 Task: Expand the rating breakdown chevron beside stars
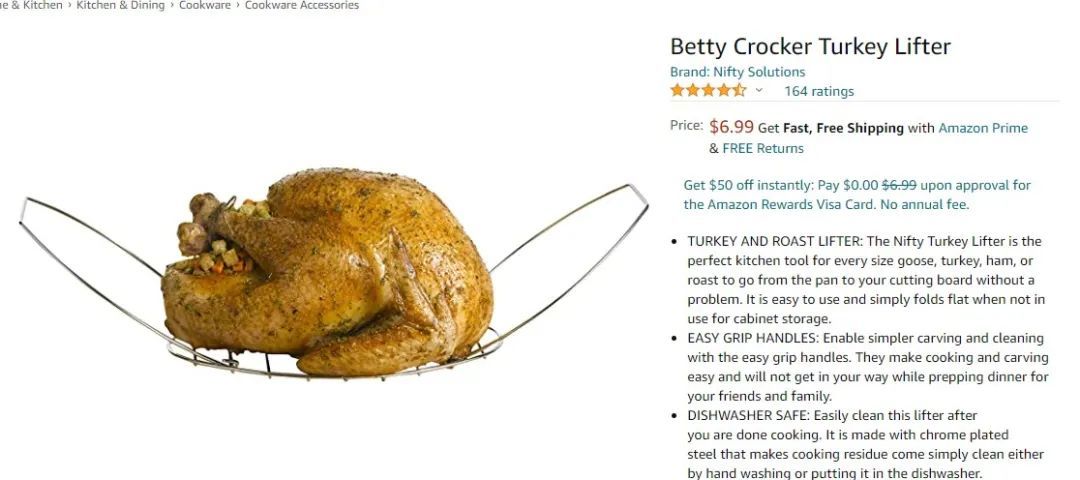[759, 90]
